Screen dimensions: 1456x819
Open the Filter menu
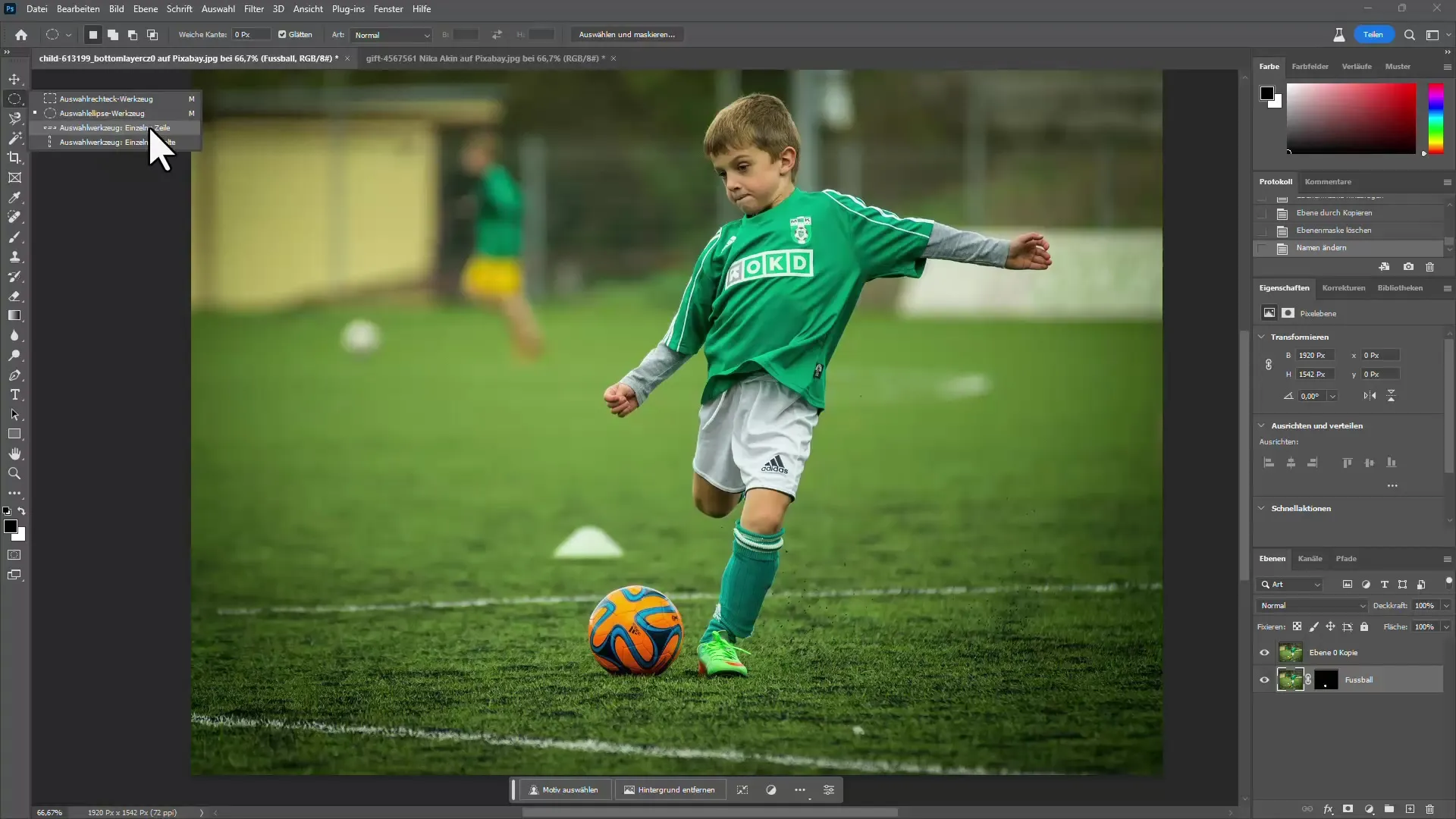pos(253,8)
